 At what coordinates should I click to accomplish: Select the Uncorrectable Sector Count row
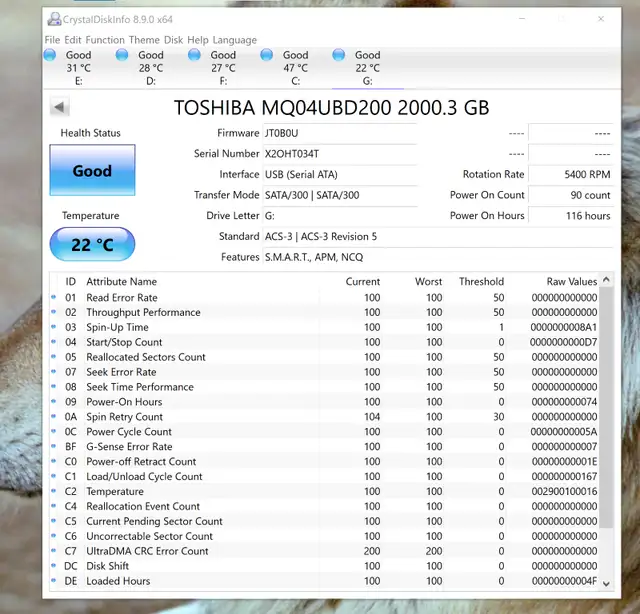point(325,536)
